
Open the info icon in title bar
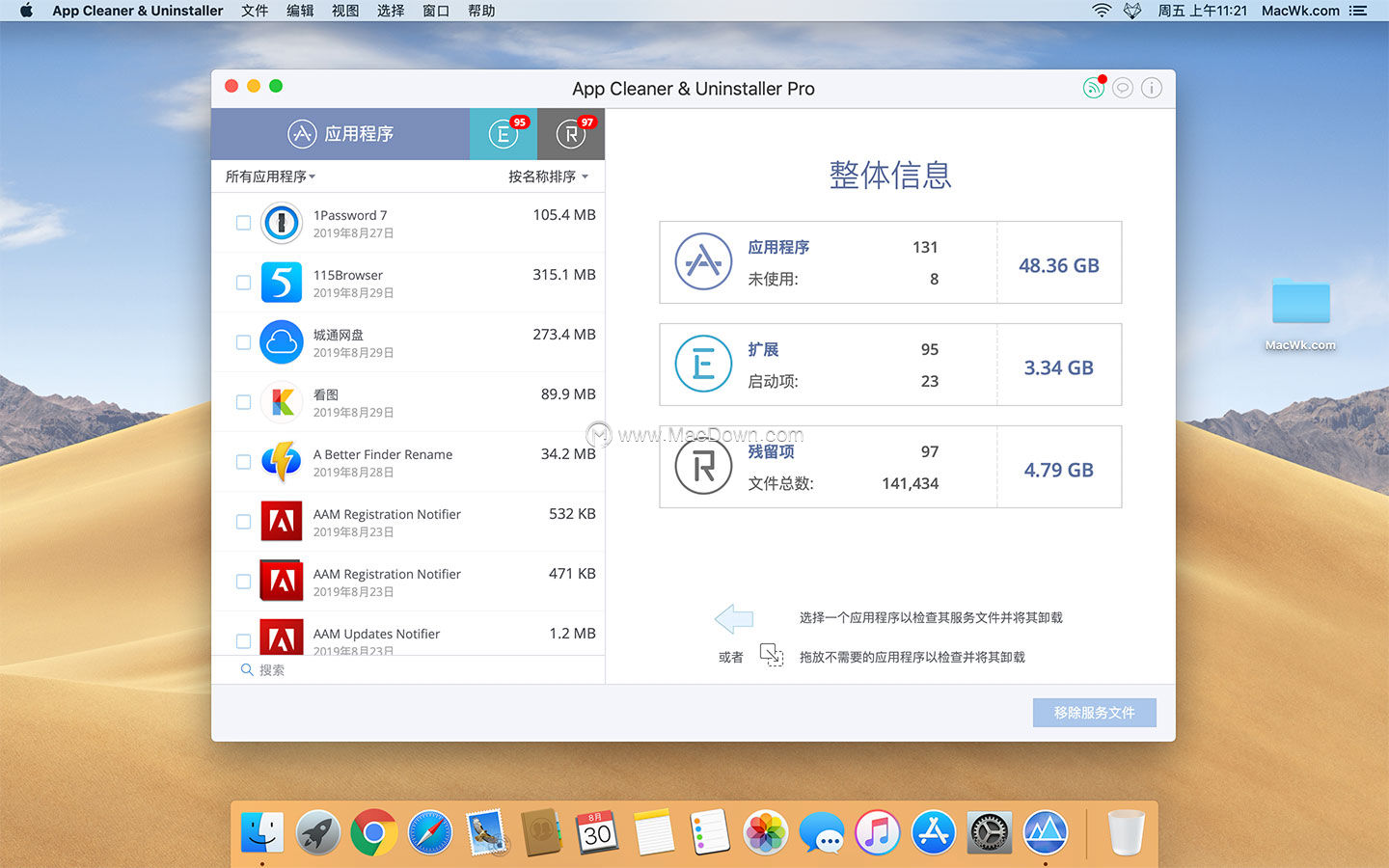pyautogui.click(x=1152, y=88)
